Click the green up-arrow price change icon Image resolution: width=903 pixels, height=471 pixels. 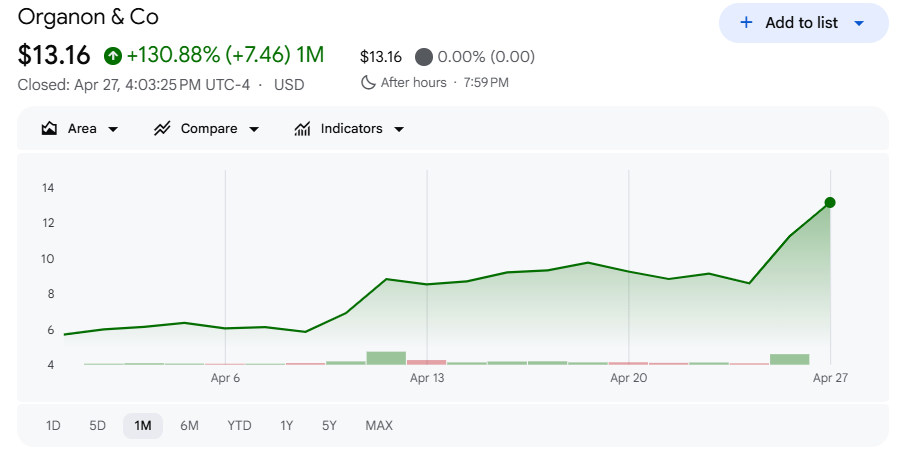(x=112, y=55)
